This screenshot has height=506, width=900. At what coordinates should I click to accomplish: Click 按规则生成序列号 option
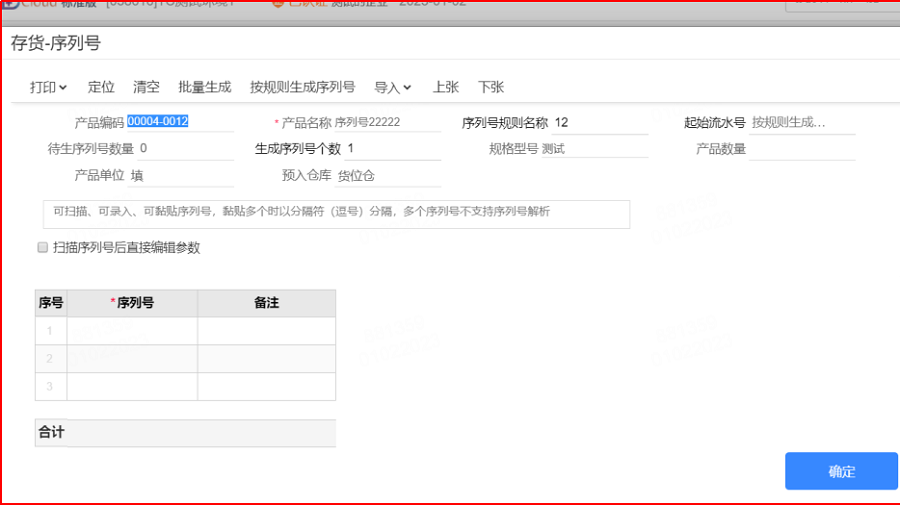click(302, 87)
